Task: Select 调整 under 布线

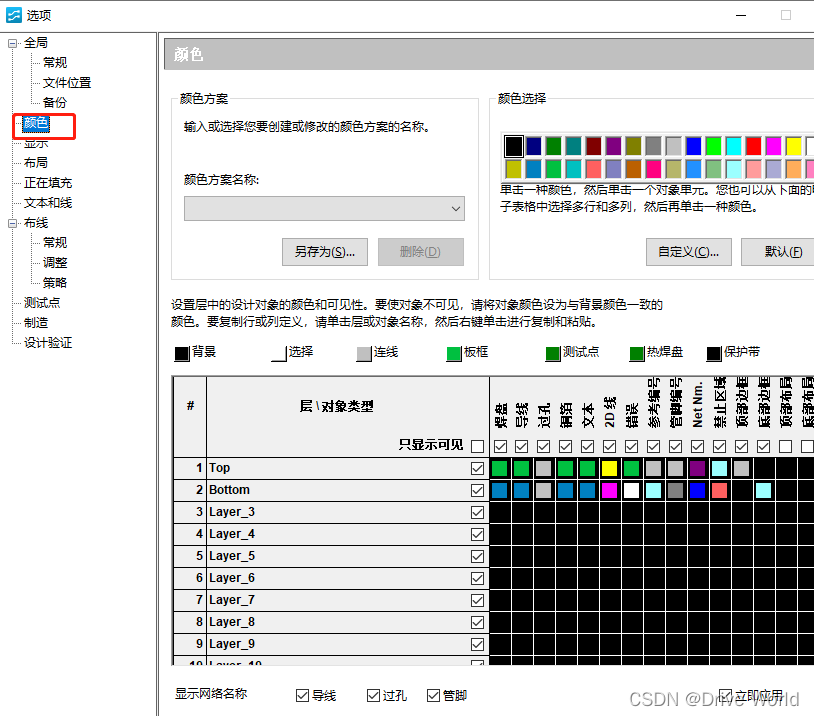Action: (55, 263)
